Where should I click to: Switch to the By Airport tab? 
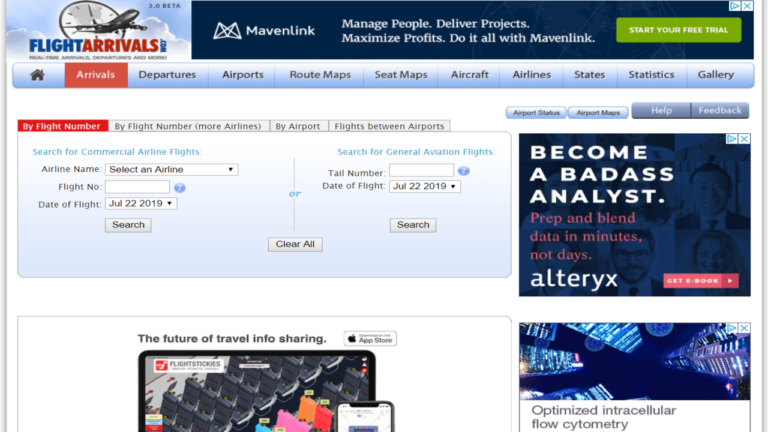[298, 127]
